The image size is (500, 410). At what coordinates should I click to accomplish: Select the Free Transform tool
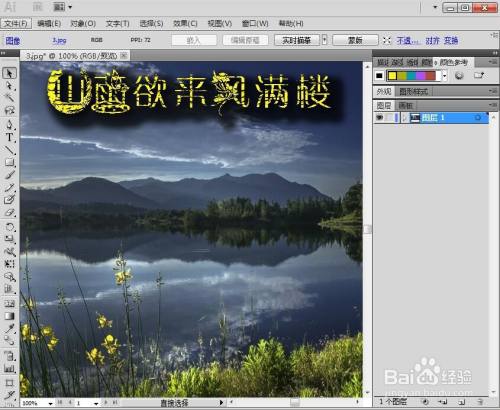click(9, 264)
